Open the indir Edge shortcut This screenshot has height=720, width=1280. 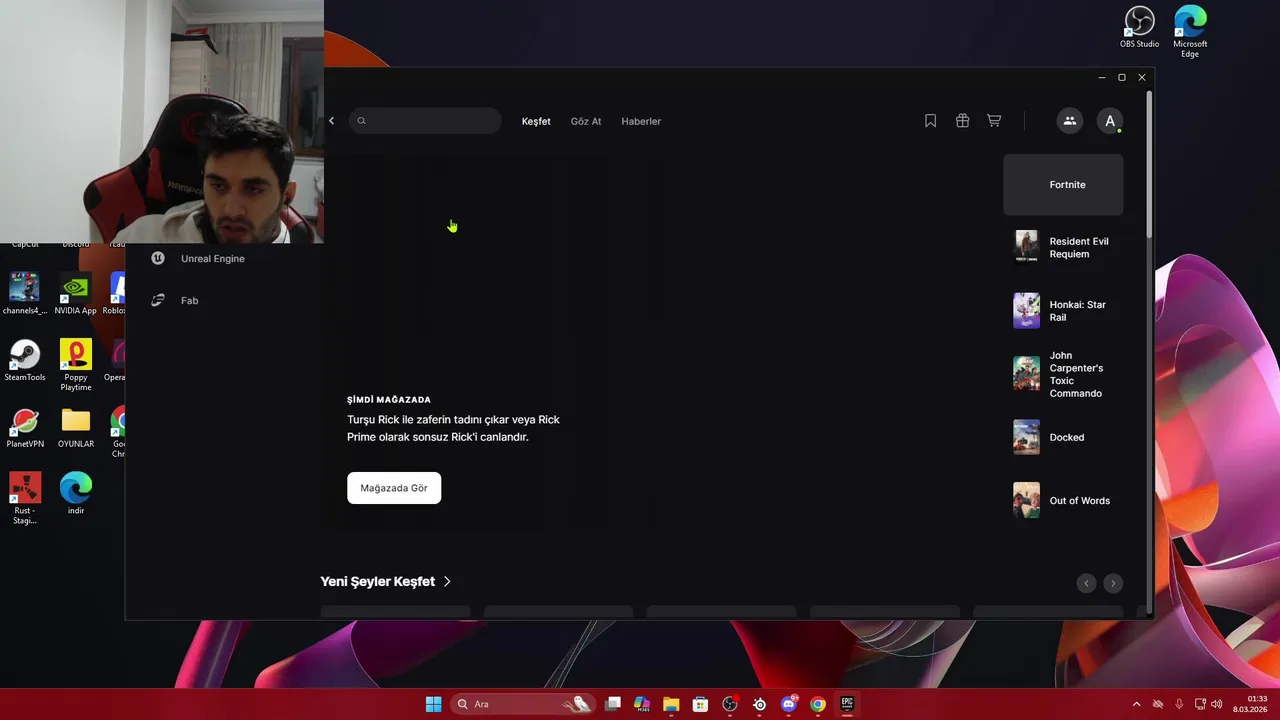(75, 494)
